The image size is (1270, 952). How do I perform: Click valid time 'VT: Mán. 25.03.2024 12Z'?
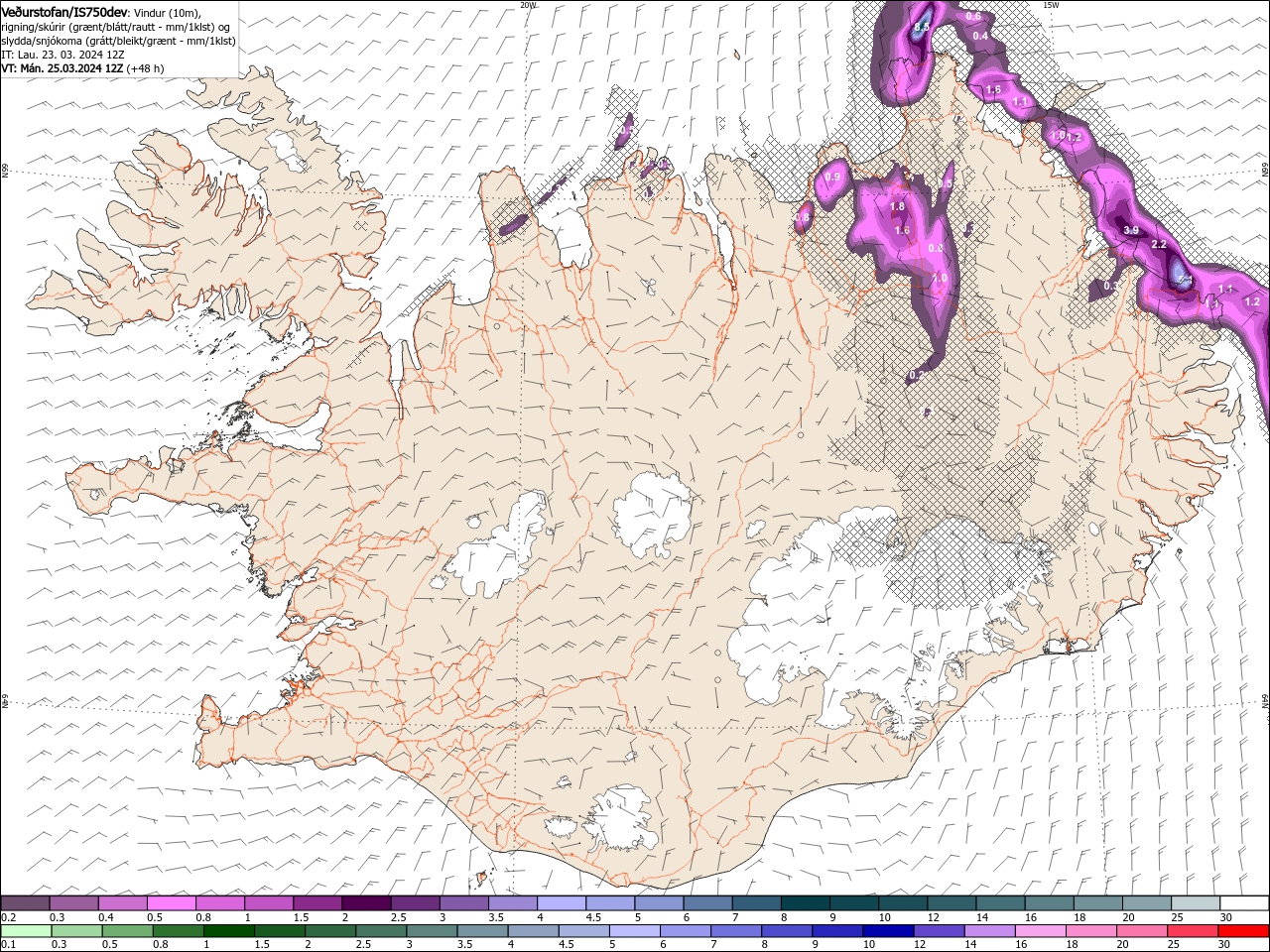pos(62,68)
